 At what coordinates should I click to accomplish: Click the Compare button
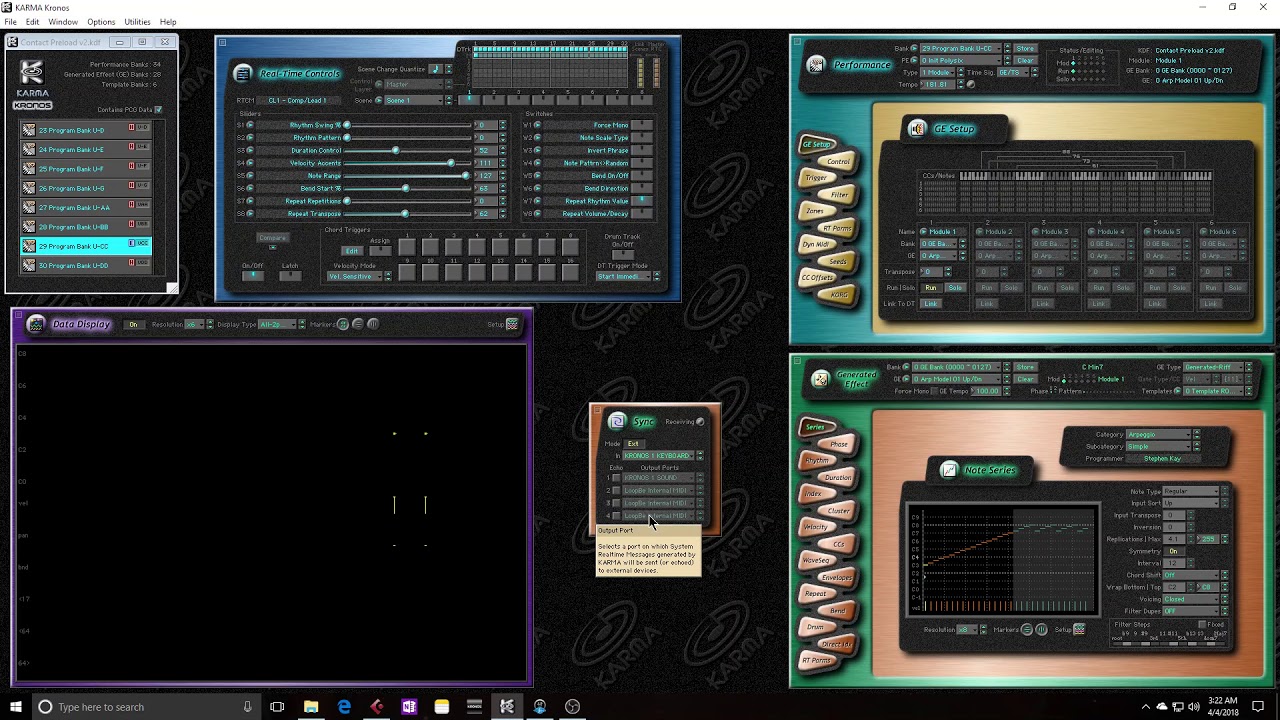tap(272, 238)
